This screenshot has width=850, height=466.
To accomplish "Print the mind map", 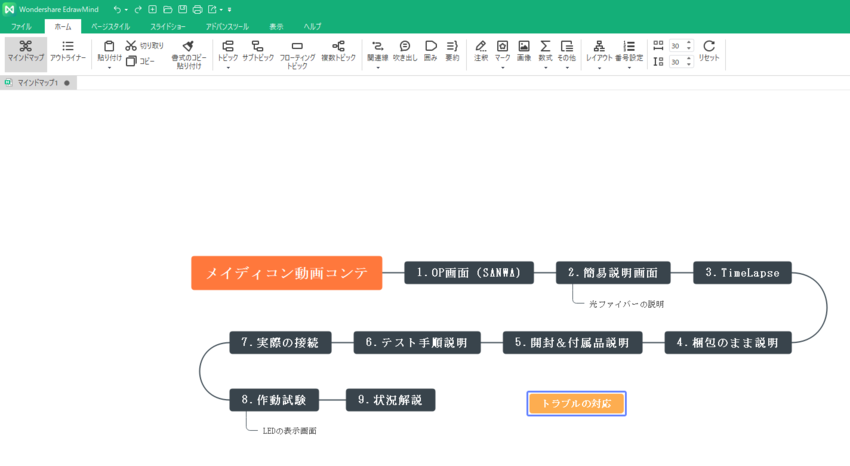I will tap(197, 9).
